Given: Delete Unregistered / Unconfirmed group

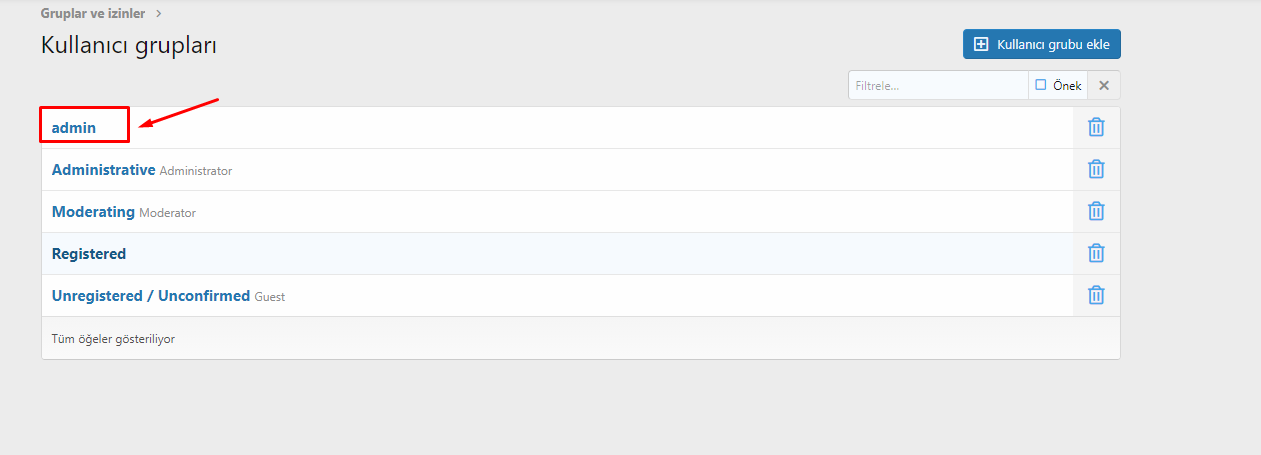Looking at the screenshot, I should pyautogui.click(x=1096, y=295).
